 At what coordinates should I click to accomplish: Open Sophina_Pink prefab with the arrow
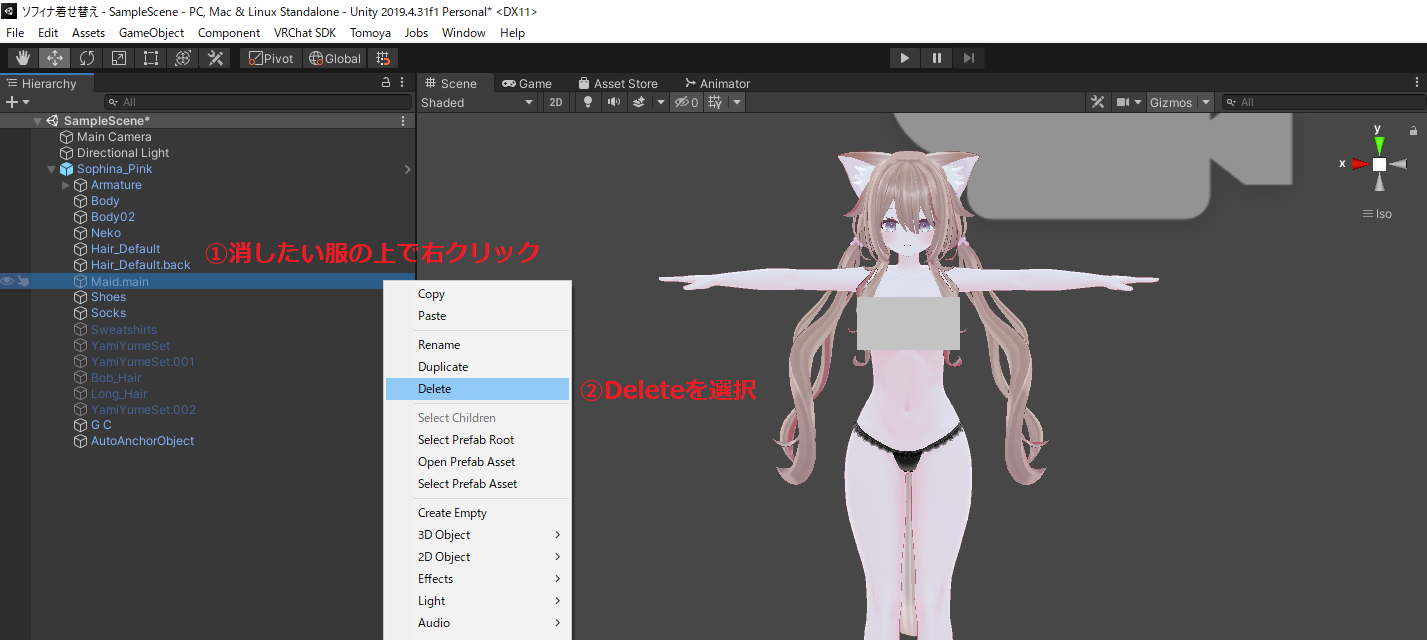[407, 169]
